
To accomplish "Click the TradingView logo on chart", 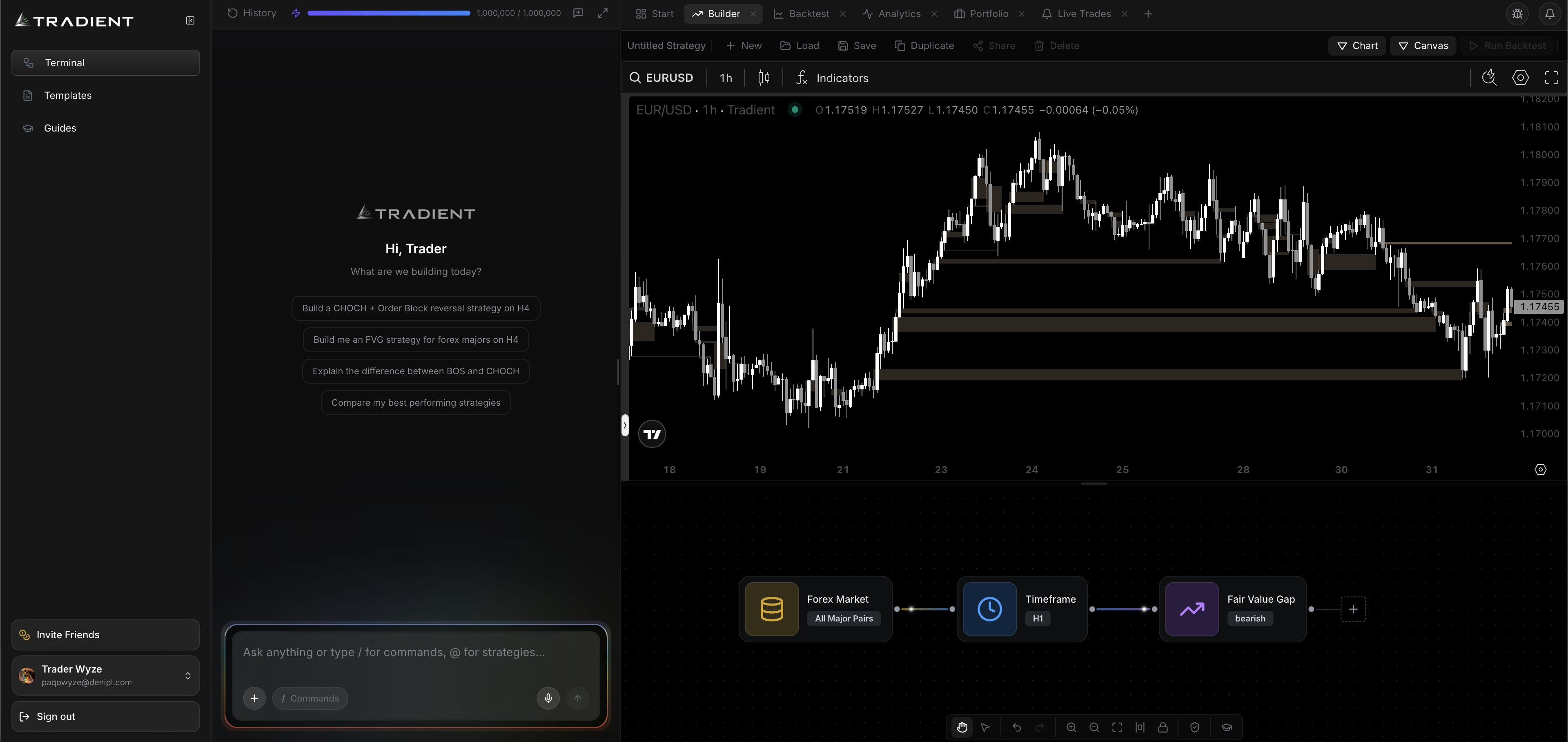I will click(x=652, y=434).
